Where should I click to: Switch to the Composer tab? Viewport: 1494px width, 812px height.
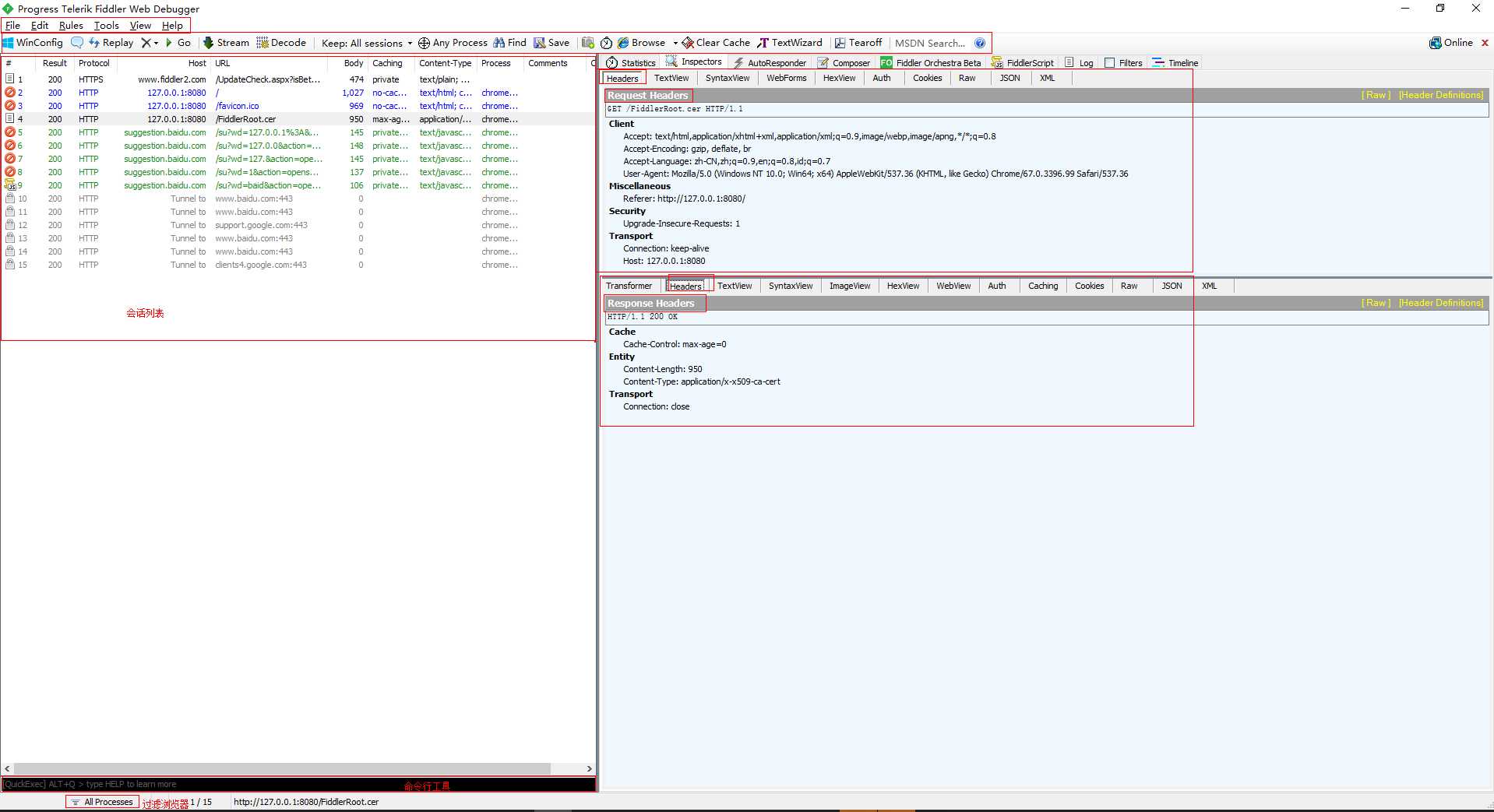(844, 63)
